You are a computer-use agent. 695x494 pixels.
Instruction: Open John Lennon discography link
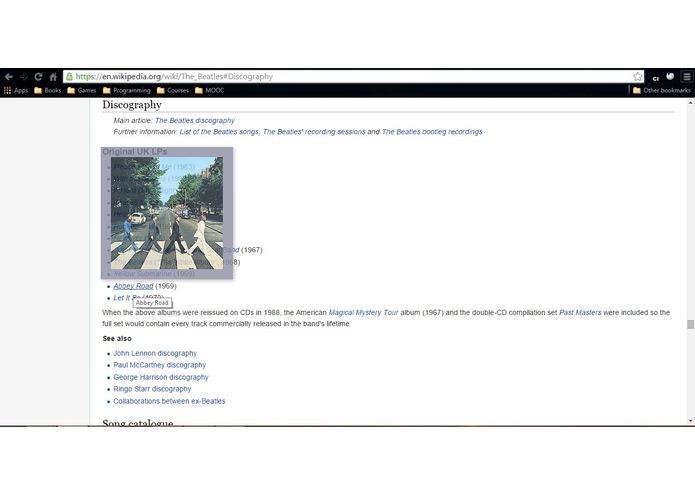tap(155, 354)
